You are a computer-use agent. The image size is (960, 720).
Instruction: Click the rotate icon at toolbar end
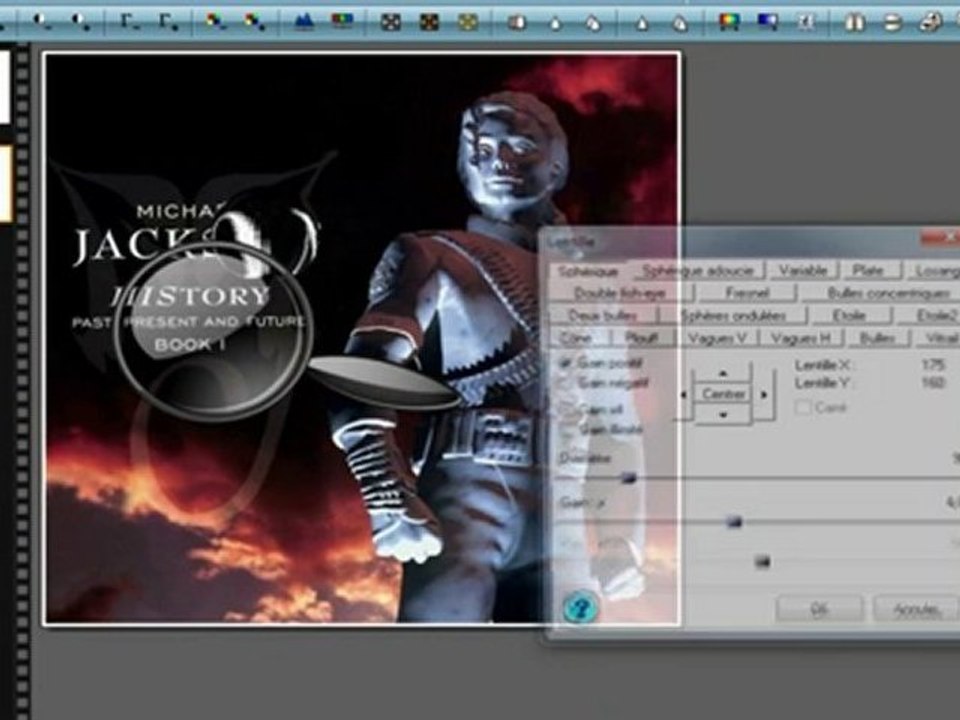[931, 23]
